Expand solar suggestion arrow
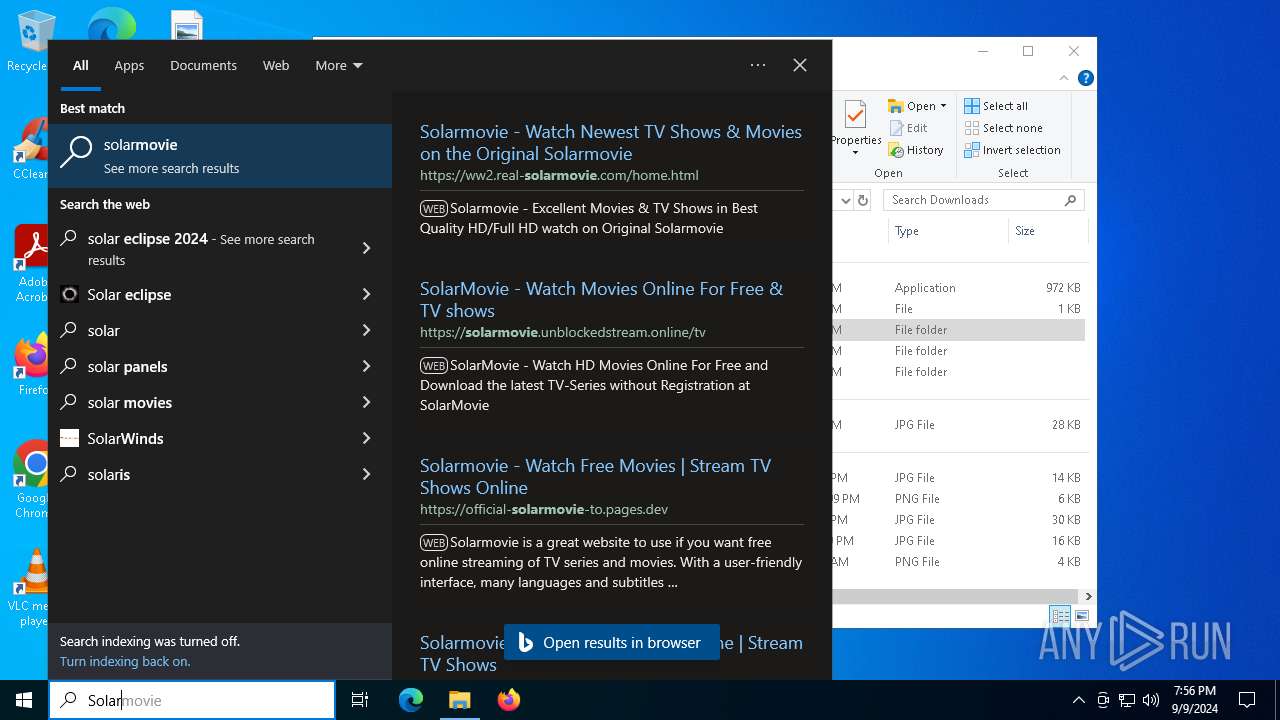1280x720 pixels. click(366, 330)
